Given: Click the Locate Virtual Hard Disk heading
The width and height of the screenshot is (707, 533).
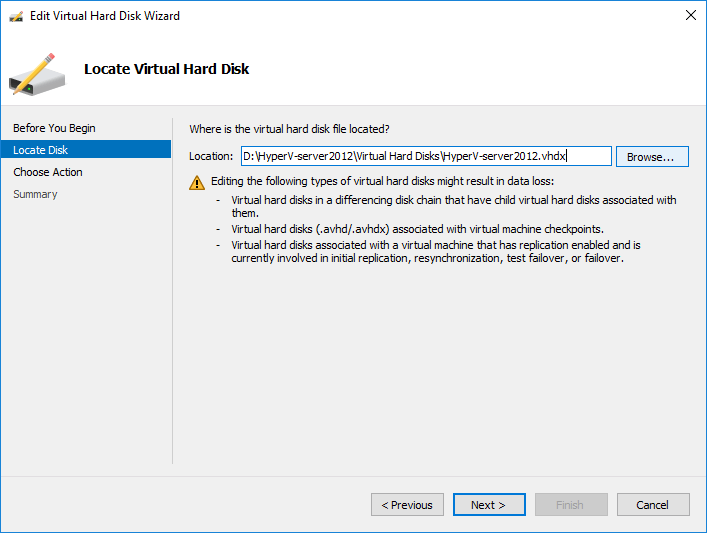Looking at the screenshot, I should click(x=166, y=69).
